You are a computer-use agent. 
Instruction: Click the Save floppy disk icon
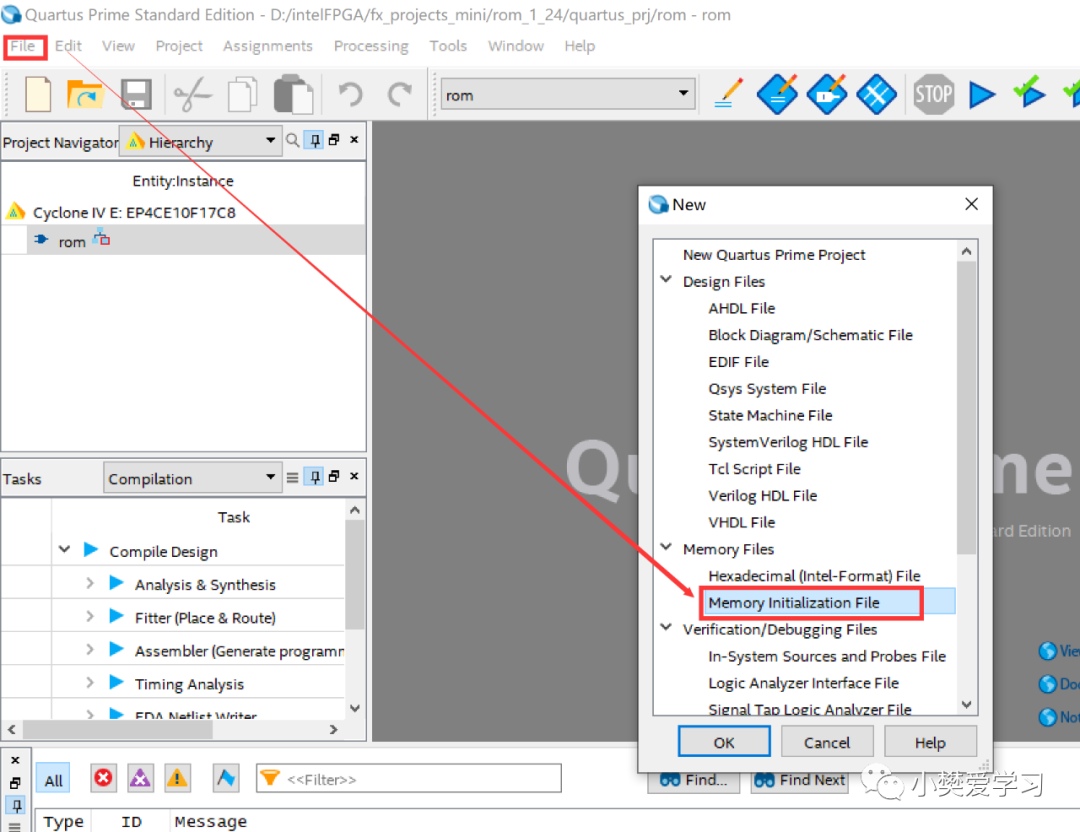[x=136, y=94]
